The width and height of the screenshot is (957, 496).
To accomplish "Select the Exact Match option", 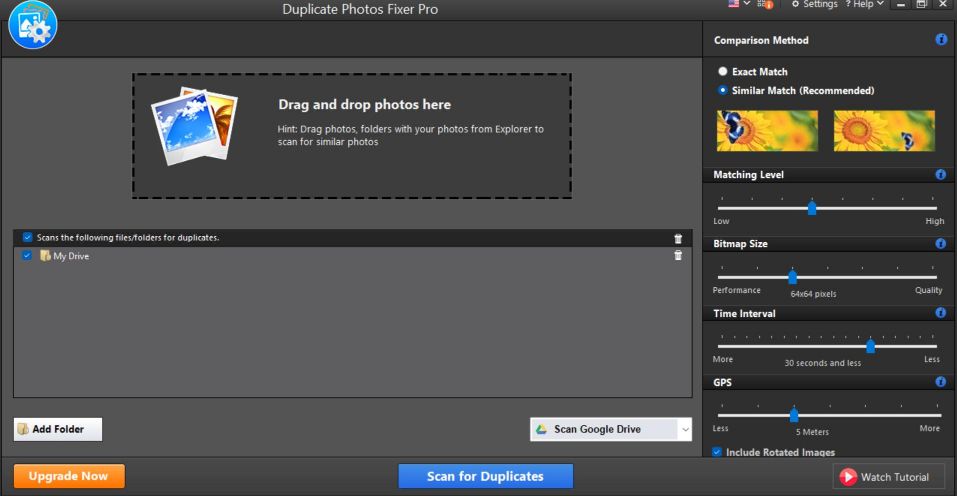I will [x=753, y=71].
